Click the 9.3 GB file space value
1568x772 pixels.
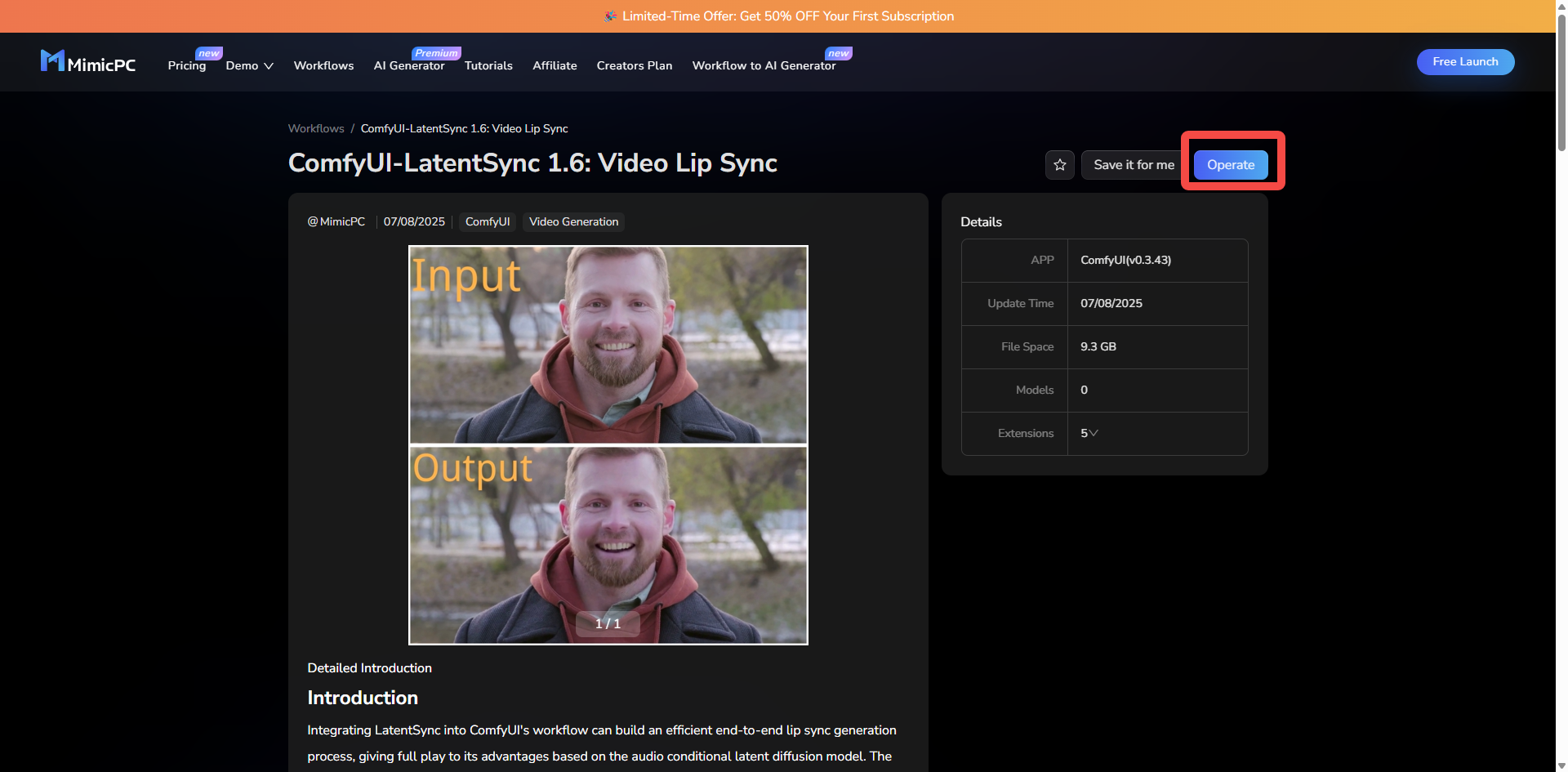pos(1098,346)
